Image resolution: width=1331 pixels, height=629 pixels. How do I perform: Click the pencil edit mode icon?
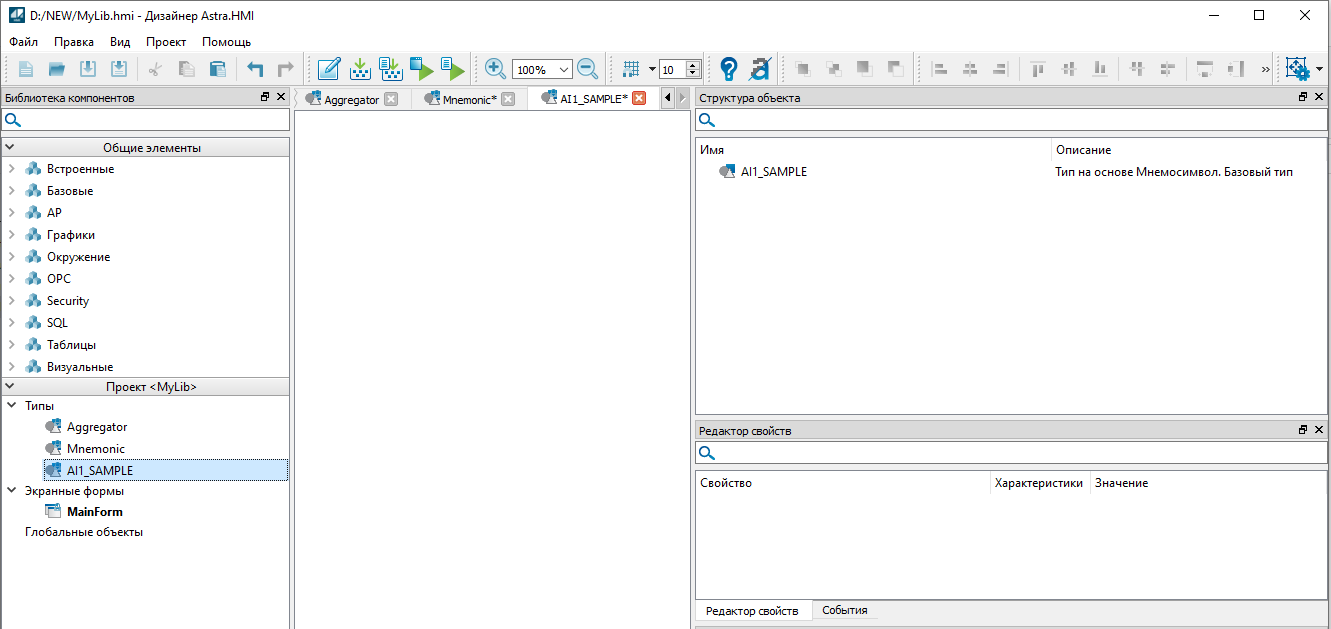[x=328, y=69]
